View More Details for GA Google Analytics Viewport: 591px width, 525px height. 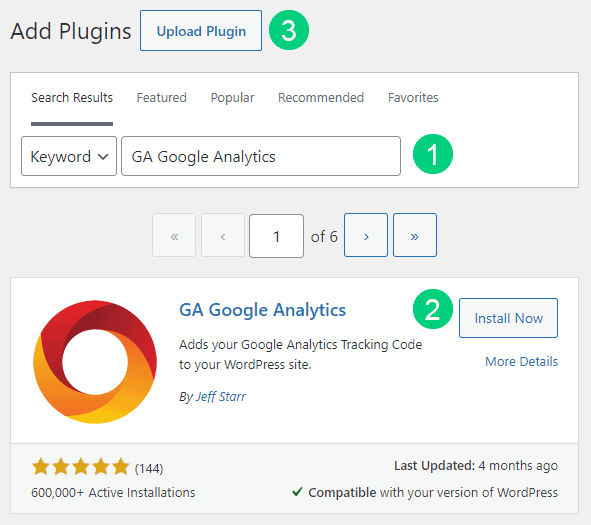pyautogui.click(x=521, y=361)
